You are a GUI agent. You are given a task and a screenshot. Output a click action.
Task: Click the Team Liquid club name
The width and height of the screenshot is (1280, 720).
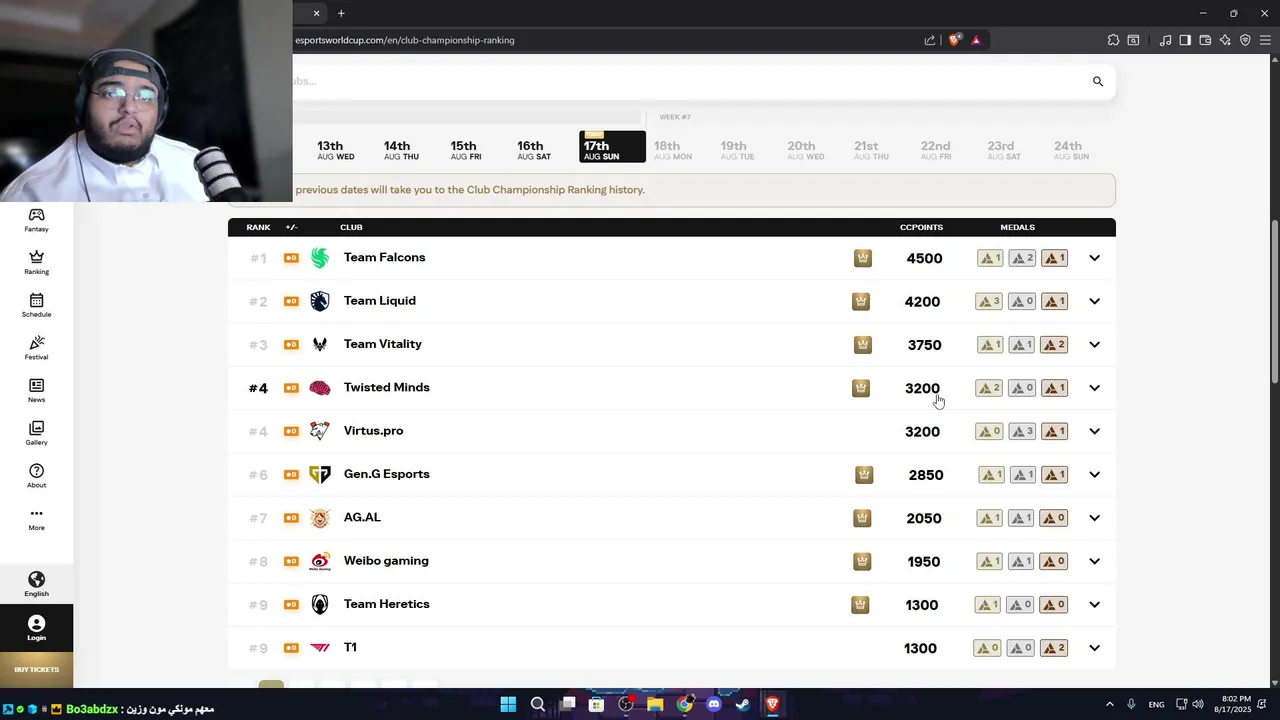[x=379, y=300]
